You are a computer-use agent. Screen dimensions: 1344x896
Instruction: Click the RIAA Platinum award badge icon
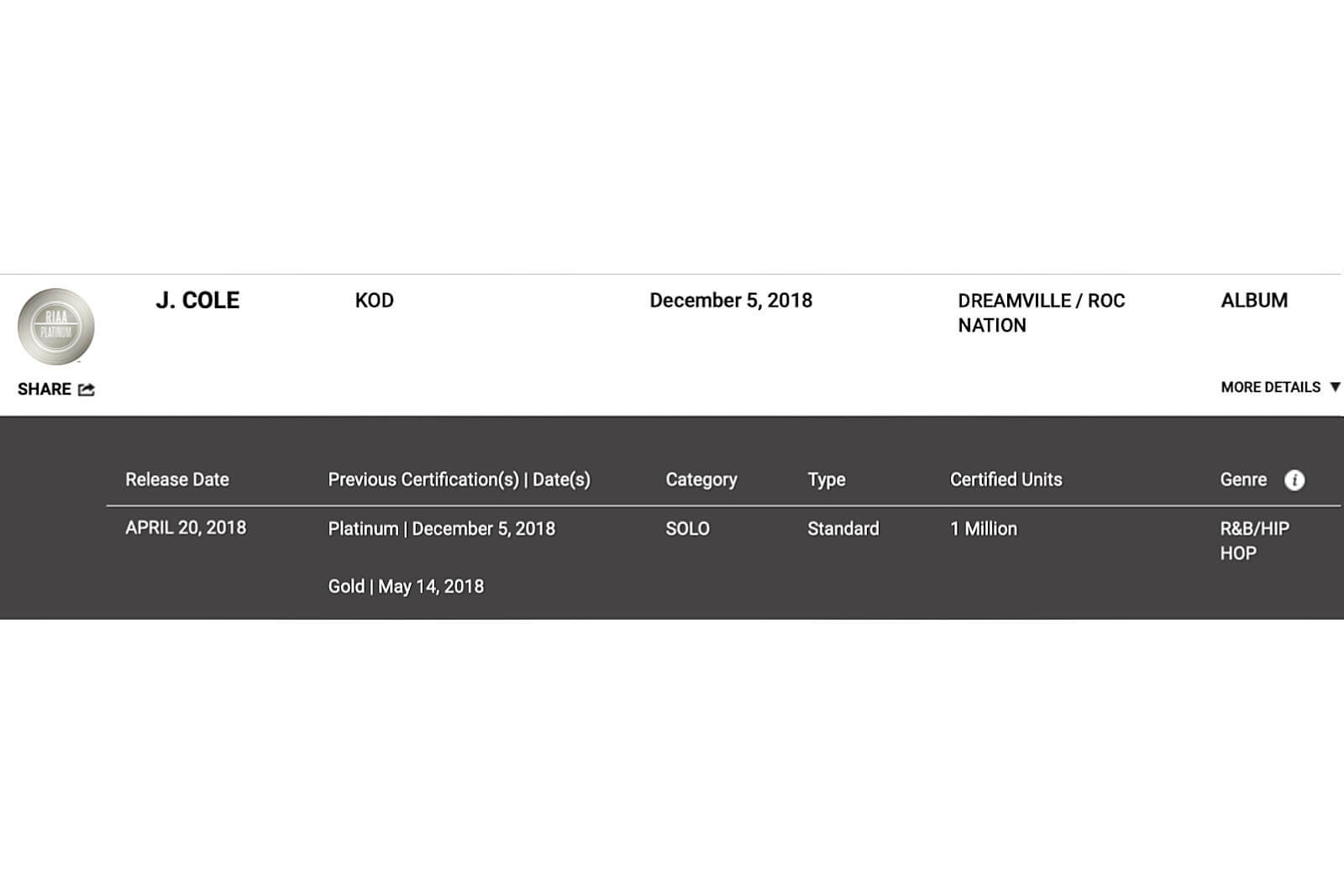56,327
